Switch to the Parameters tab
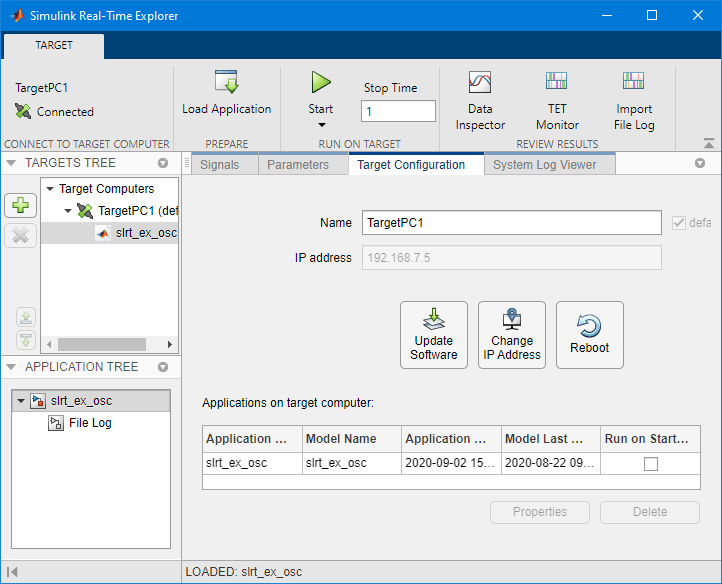Viewport: 722px width, 584px height. coord(303,164)
